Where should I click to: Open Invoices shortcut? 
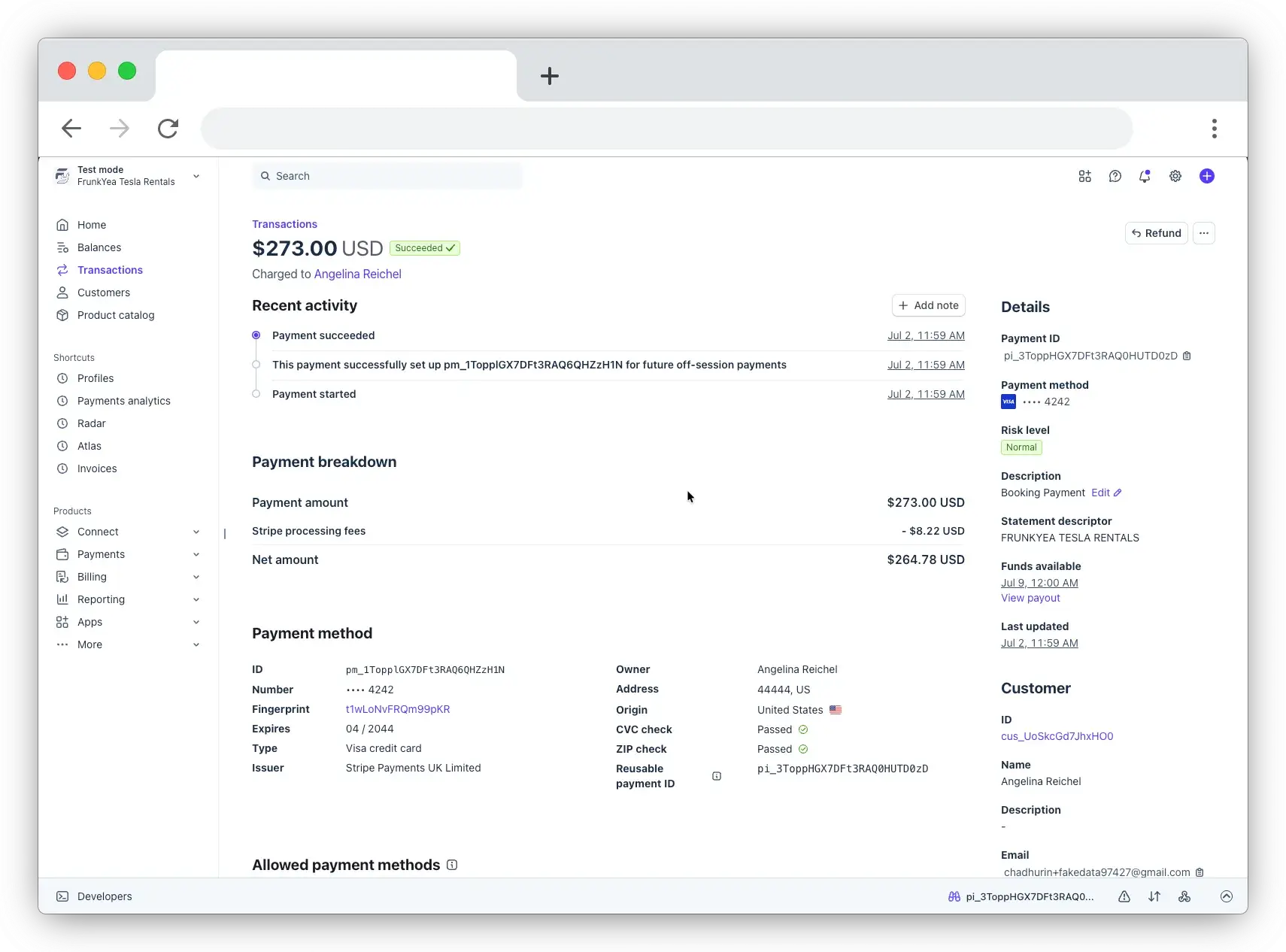pos(97,468)
